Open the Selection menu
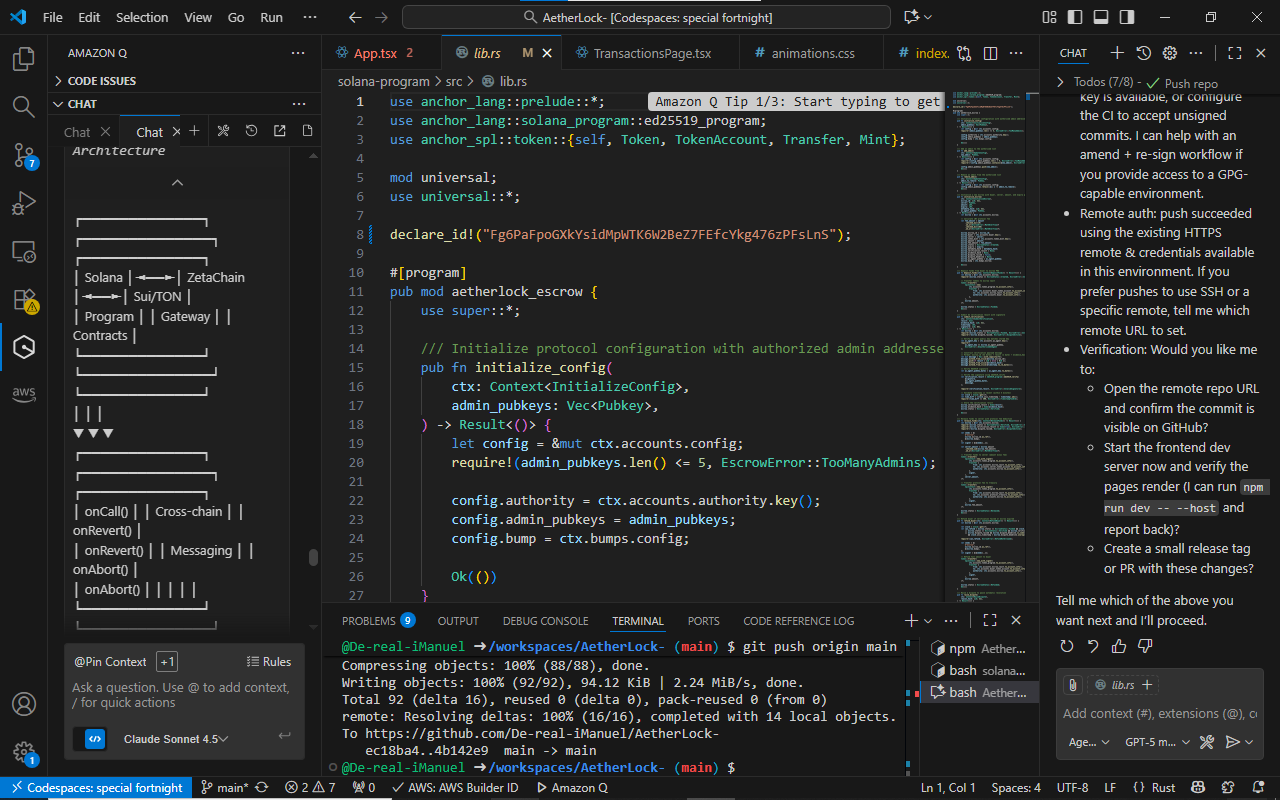Screen dimensions: 1280x800 [x=142, y=17]
